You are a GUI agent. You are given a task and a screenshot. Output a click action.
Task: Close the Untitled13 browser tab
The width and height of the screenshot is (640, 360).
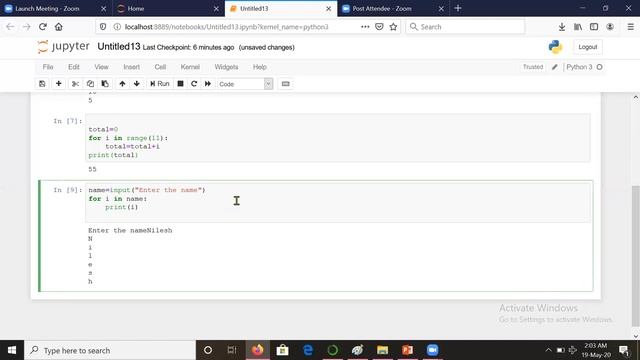[329, 9]
